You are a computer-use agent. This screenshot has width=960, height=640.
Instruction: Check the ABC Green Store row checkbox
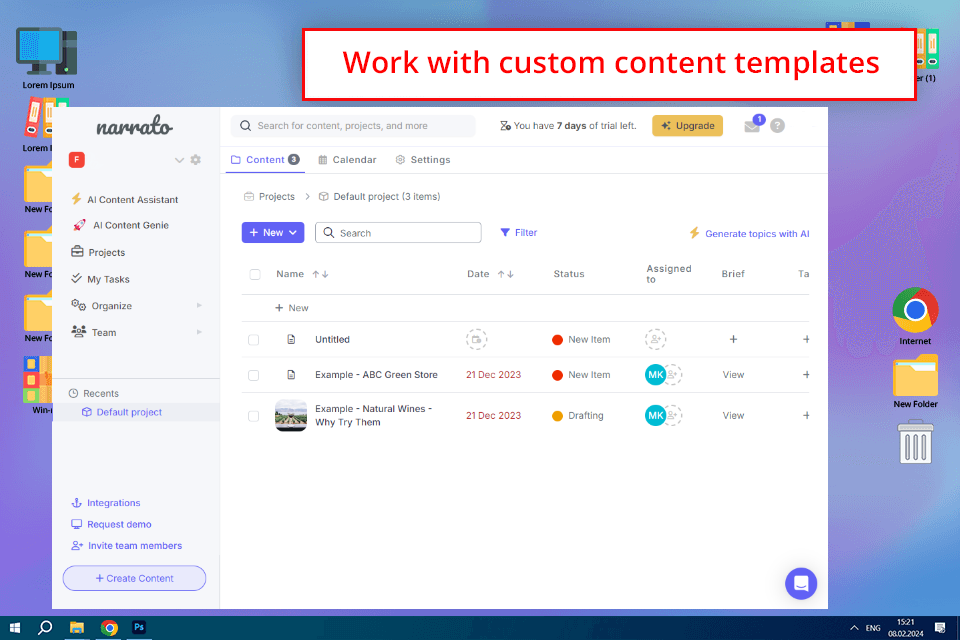tap(253, 375)
